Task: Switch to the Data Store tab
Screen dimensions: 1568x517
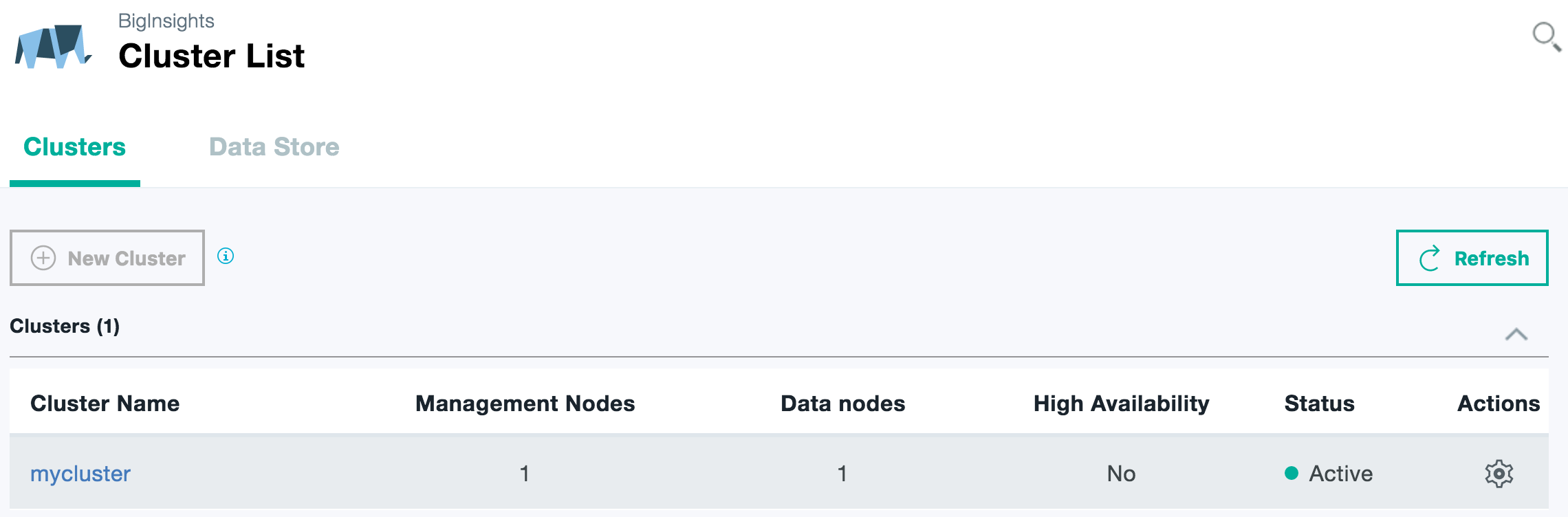Action: coord(274,147)
